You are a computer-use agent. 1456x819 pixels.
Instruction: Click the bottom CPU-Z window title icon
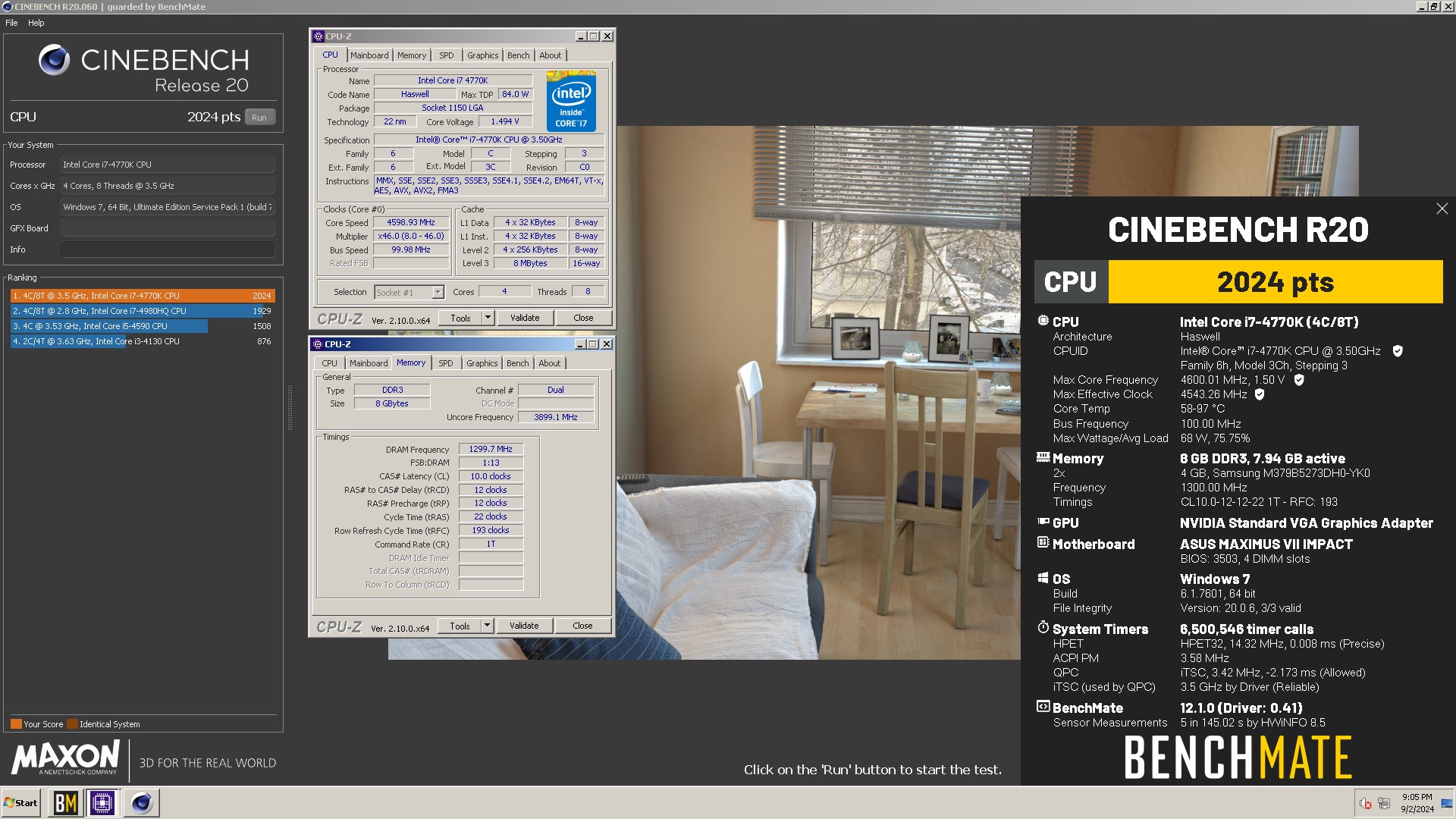(318, 344)
